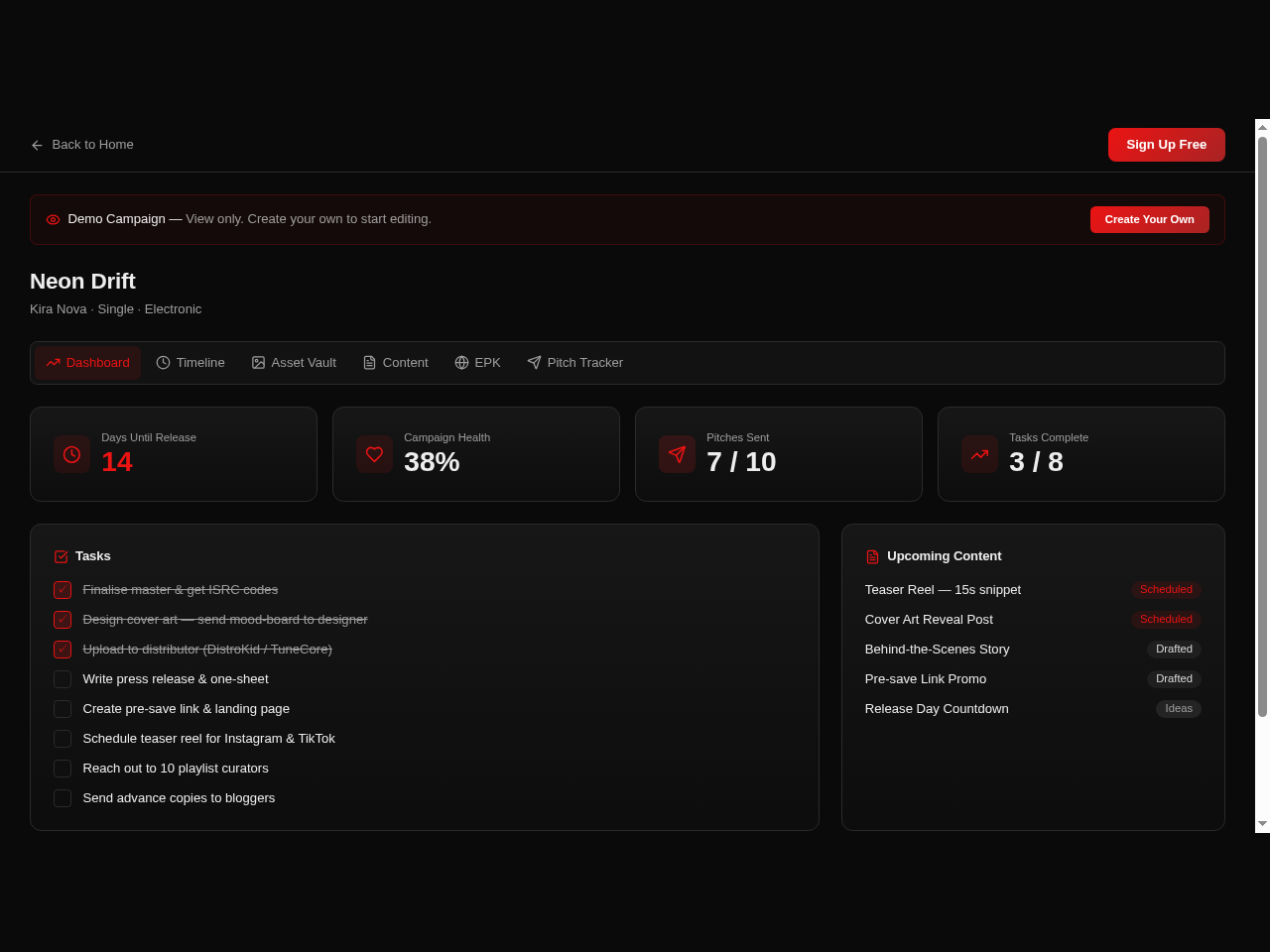The width and height of the screenshot is (1270, 952).
Task: Click the trending arrow icon in Tasks Complete card
Action: click(979, 454)
